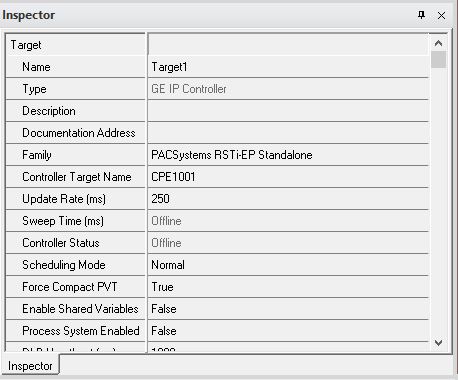
Task: Click the scrollbar up arrow
Action: tap(438, 43)
